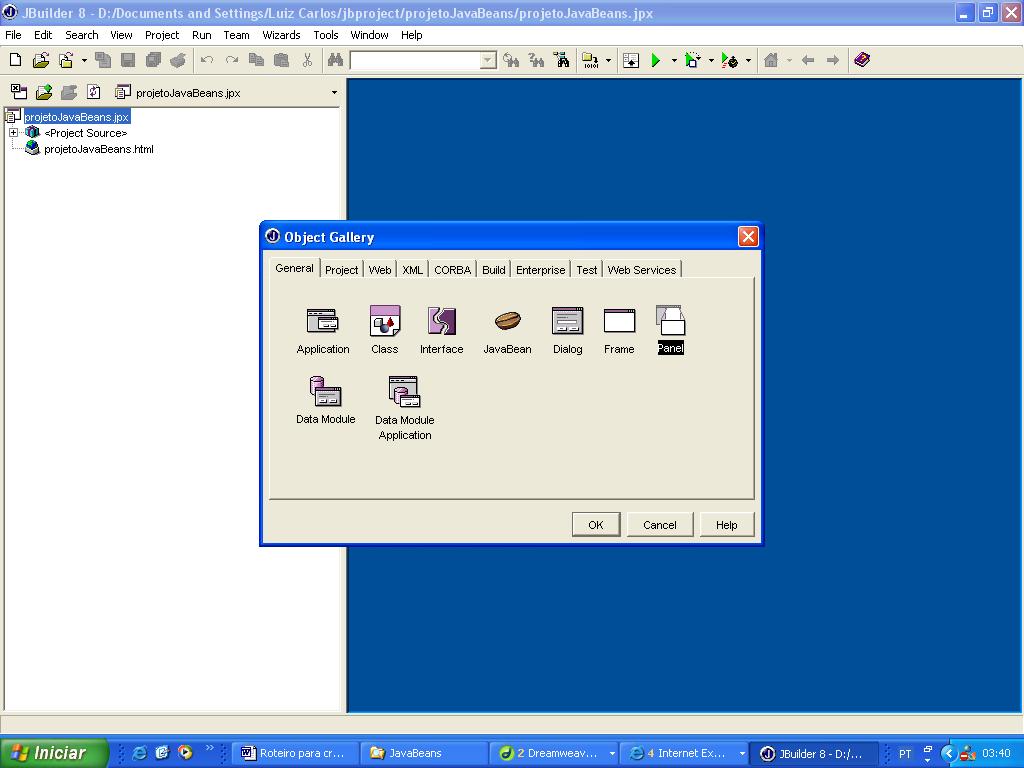Click the green Run Project toolbar button

(x=656, y=61)
